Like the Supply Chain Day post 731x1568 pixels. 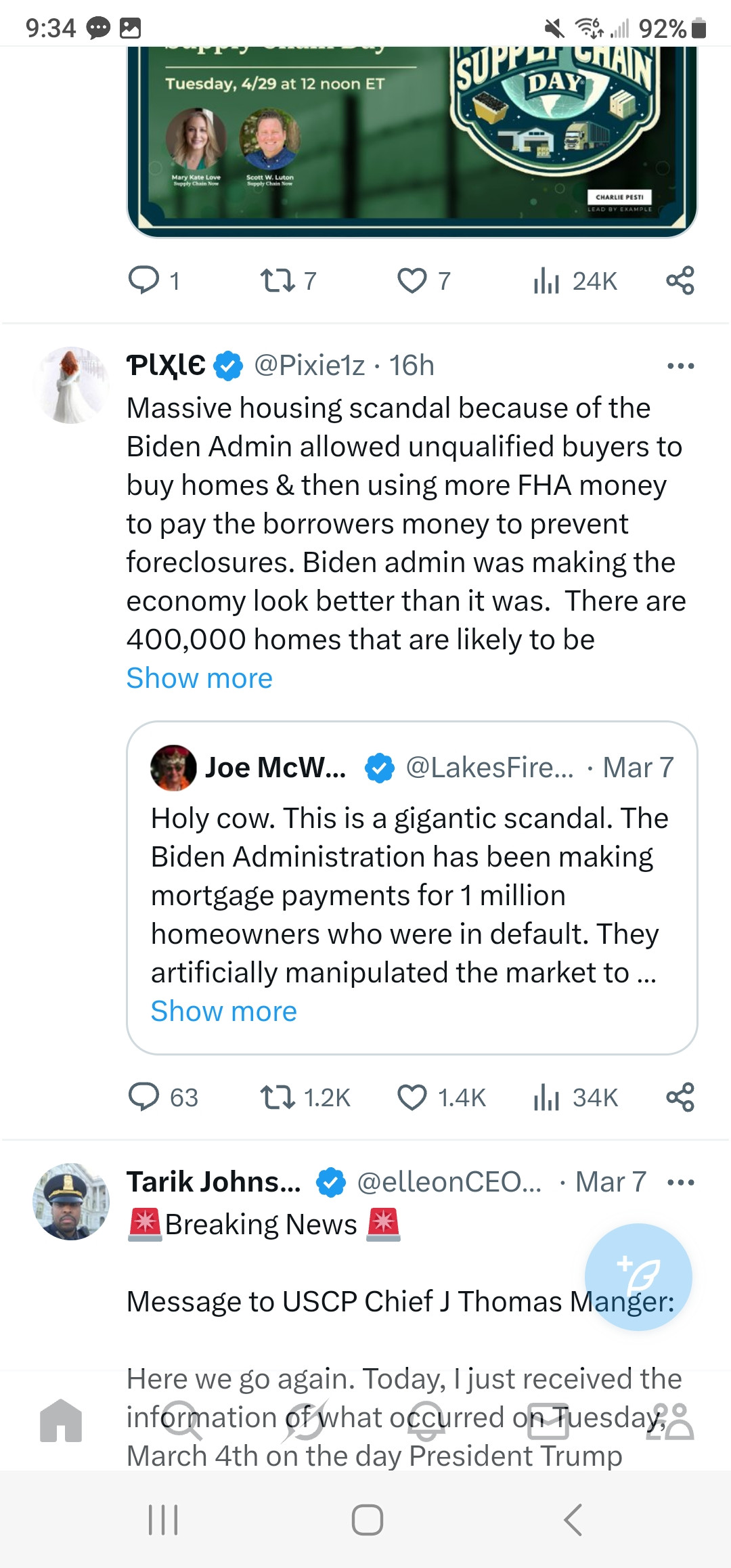[x=412, y=280]
